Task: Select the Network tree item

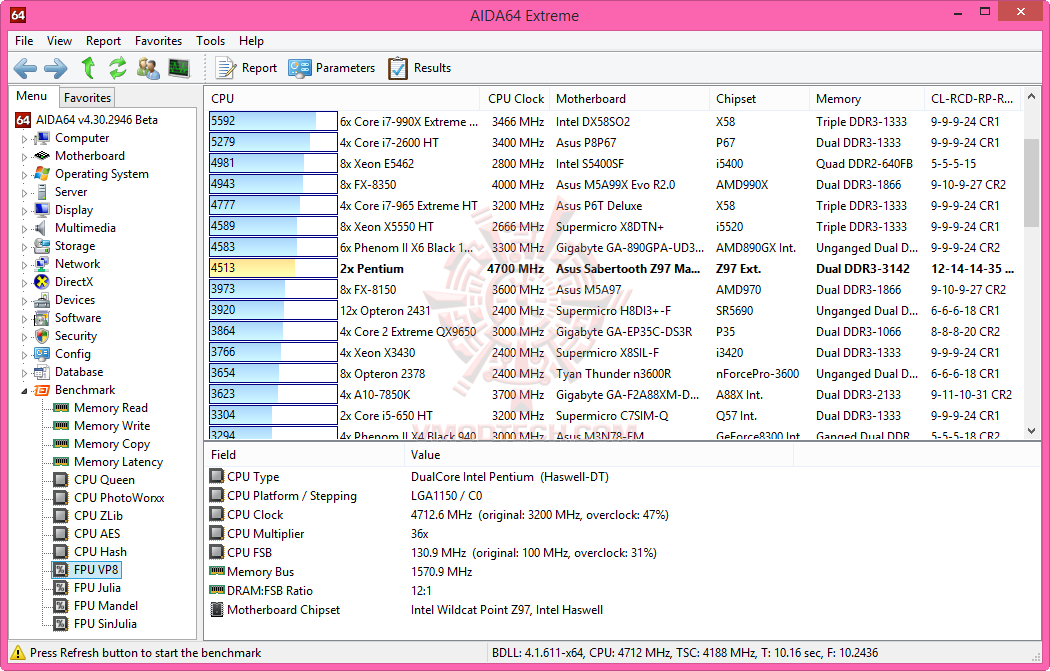Action: pos(77,264)
